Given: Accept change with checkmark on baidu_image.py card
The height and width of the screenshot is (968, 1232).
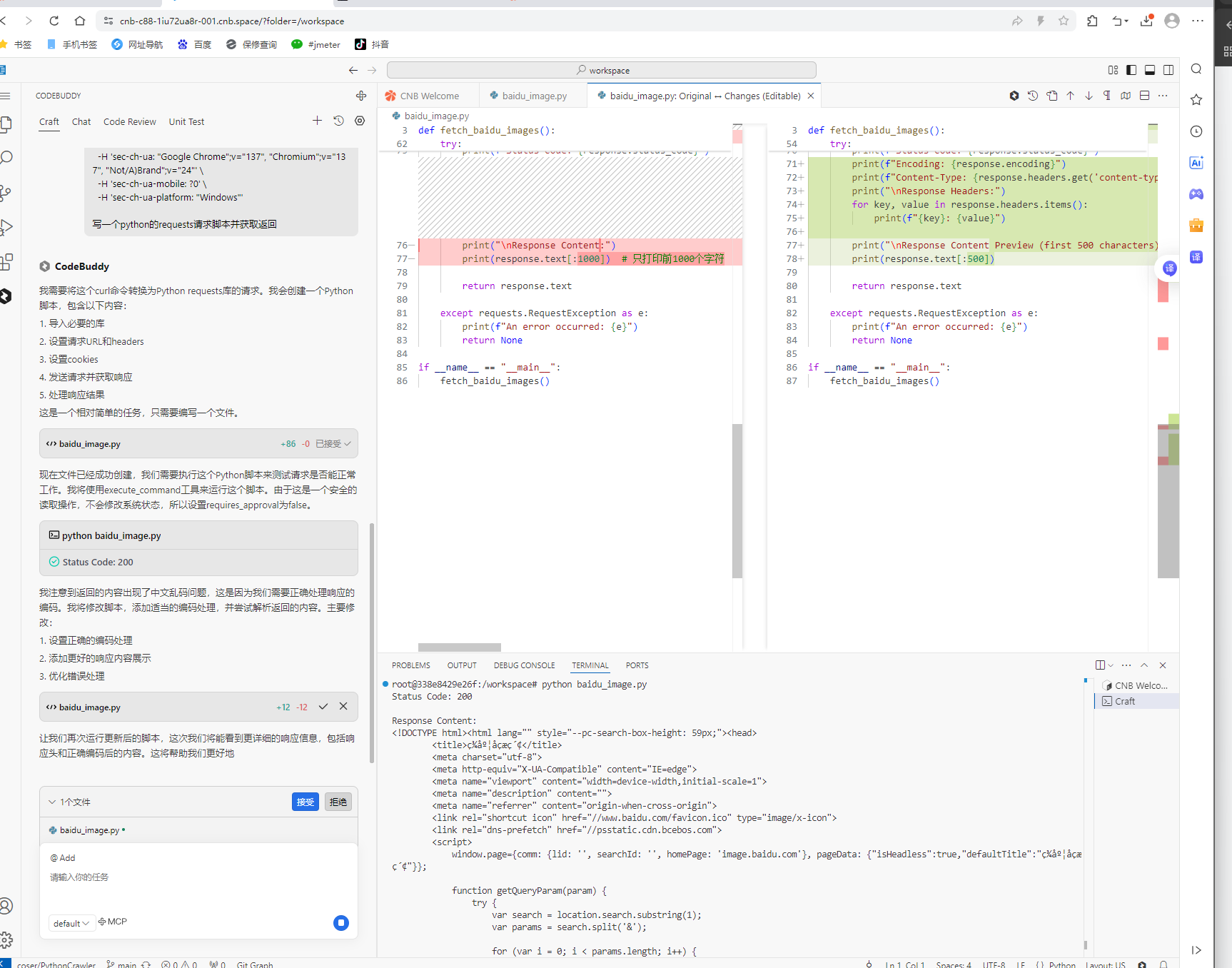Looking at the screenshot, I should tap(323, 707).
